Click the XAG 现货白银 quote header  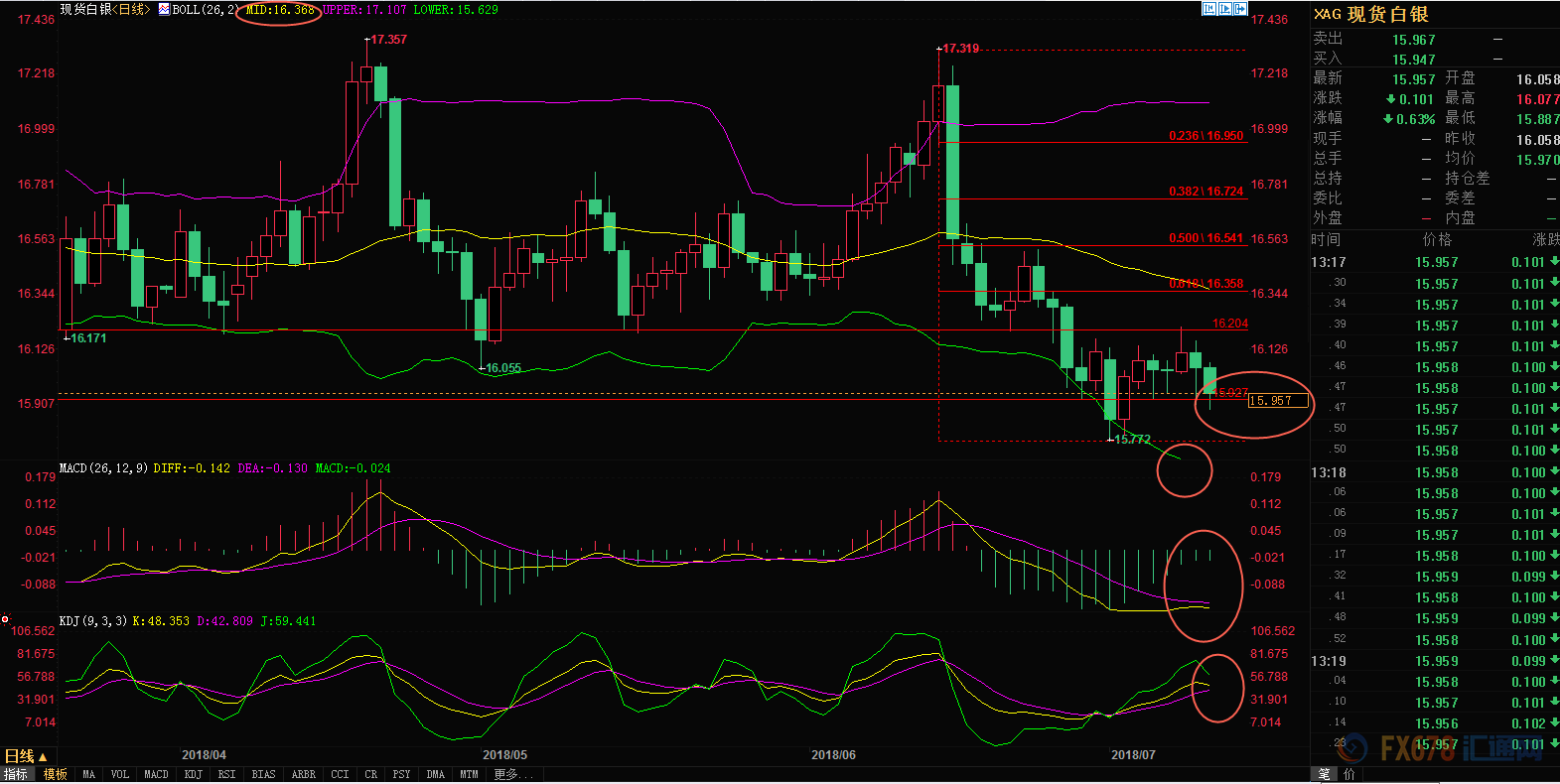pos(1371,14)
